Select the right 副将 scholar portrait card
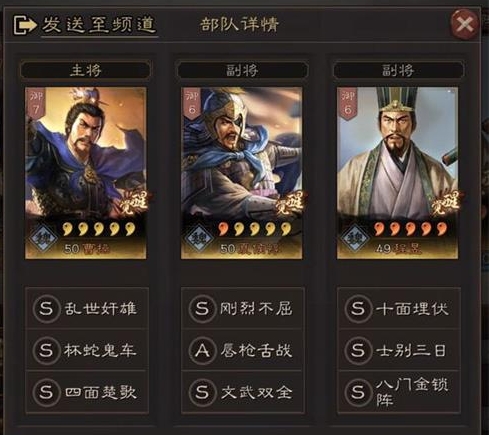This screenshot has height=435, width=489. tap(397, 173)
